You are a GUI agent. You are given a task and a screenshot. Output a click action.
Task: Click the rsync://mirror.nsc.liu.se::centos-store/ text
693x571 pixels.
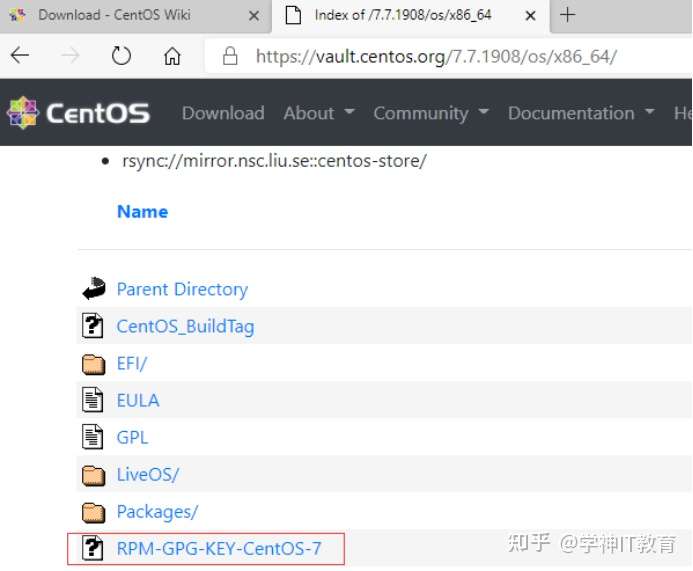click(274, 161)
